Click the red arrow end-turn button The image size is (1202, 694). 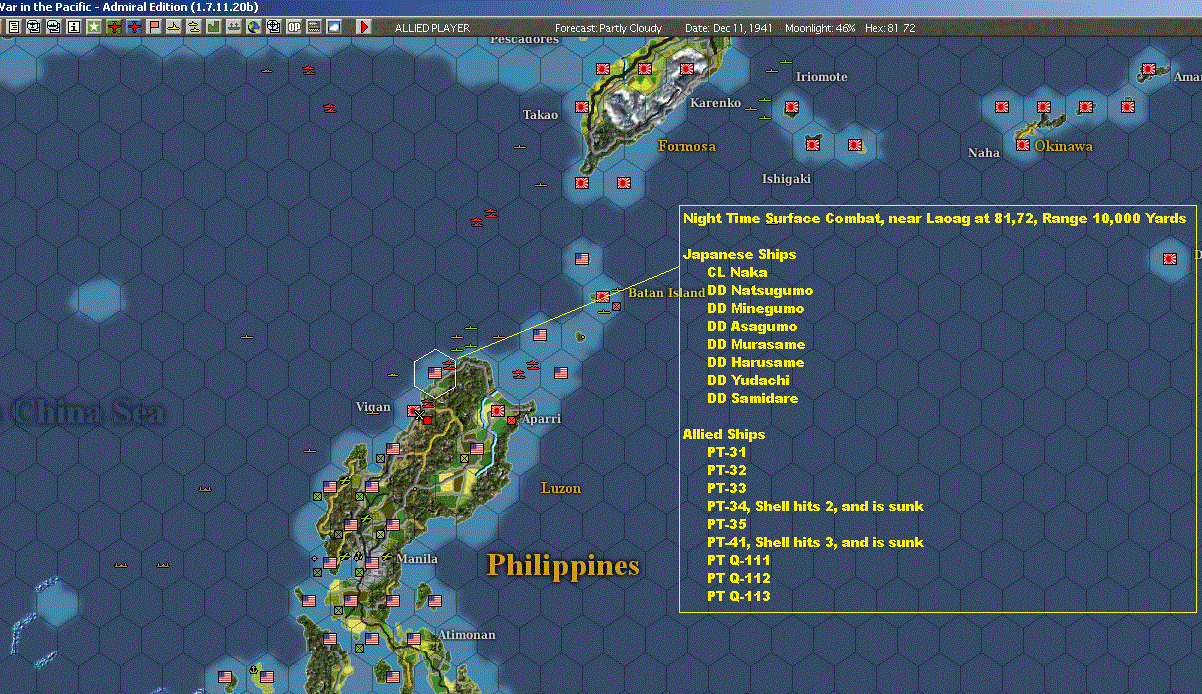(x=364, y=27)
